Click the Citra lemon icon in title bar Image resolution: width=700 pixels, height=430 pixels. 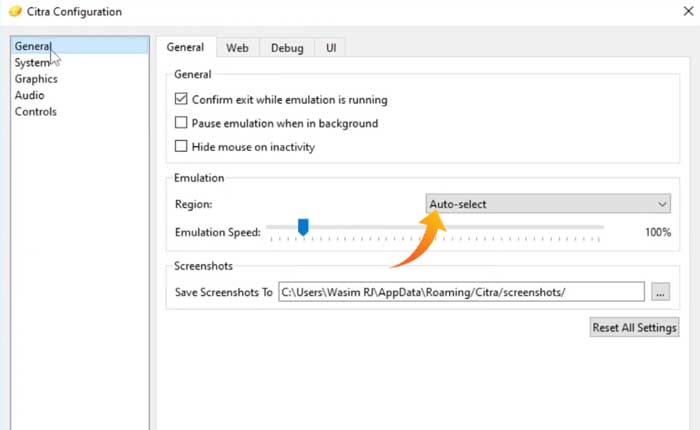click(13, 12)
